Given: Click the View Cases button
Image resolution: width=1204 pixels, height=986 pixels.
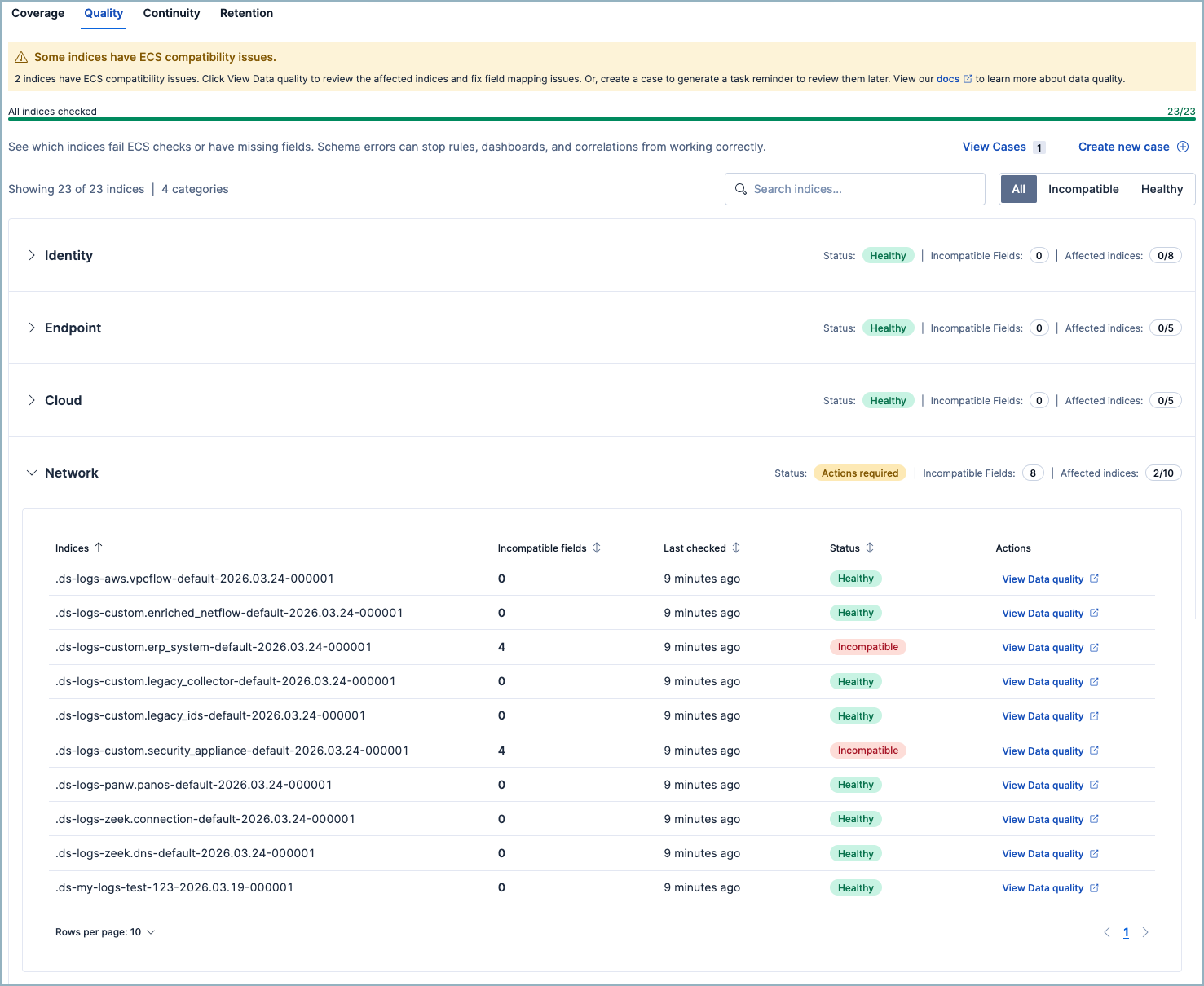Looking at the screenshot, I should pyautogui.click(x=993, y=147).
